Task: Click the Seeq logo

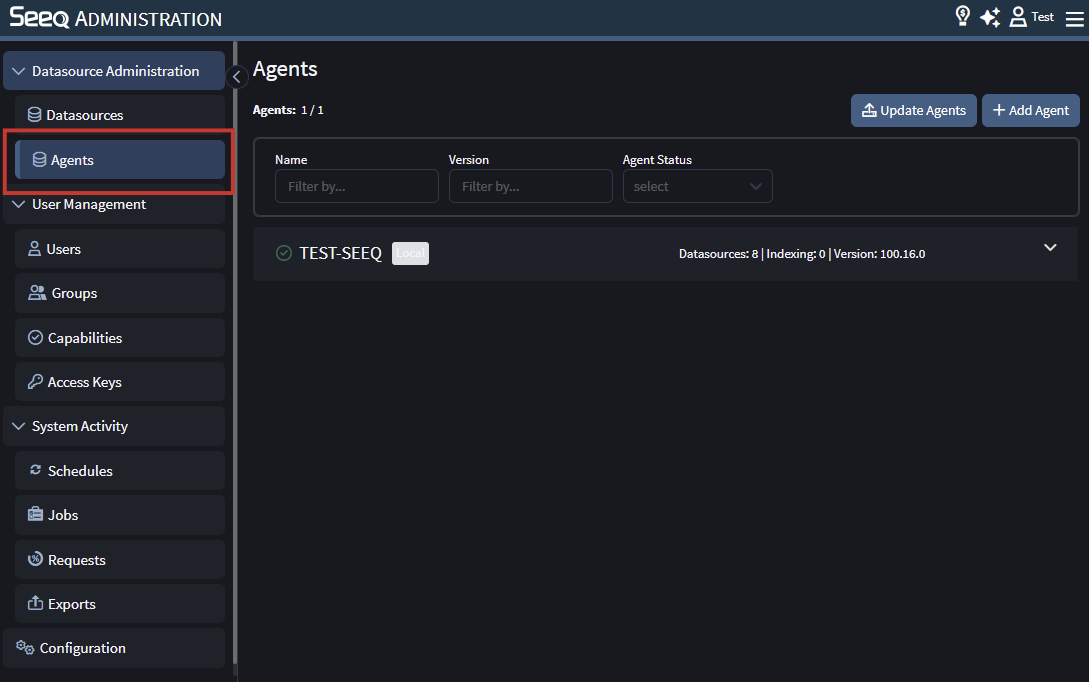Action: pyautogui.click(x=38, y=18)
